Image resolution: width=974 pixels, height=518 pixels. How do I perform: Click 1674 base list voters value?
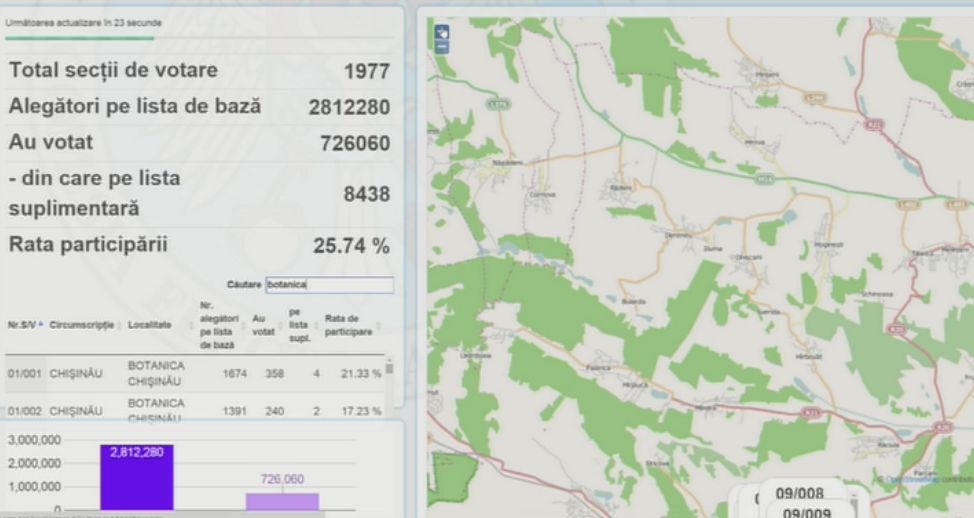click(235, 373)
